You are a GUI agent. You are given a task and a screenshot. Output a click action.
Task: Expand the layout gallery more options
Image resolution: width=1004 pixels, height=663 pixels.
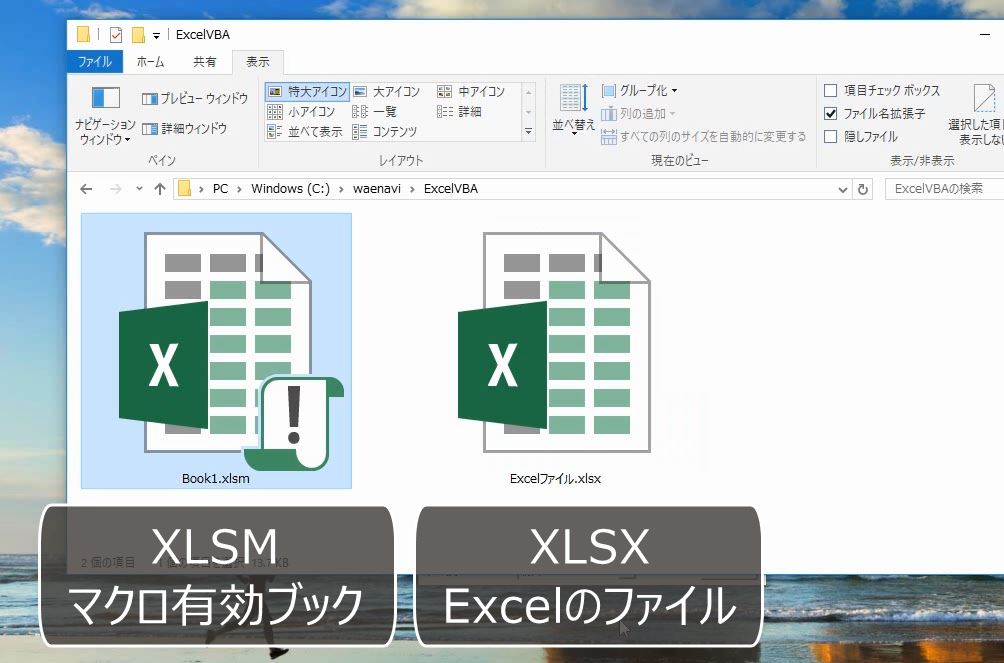coord(528,132)
